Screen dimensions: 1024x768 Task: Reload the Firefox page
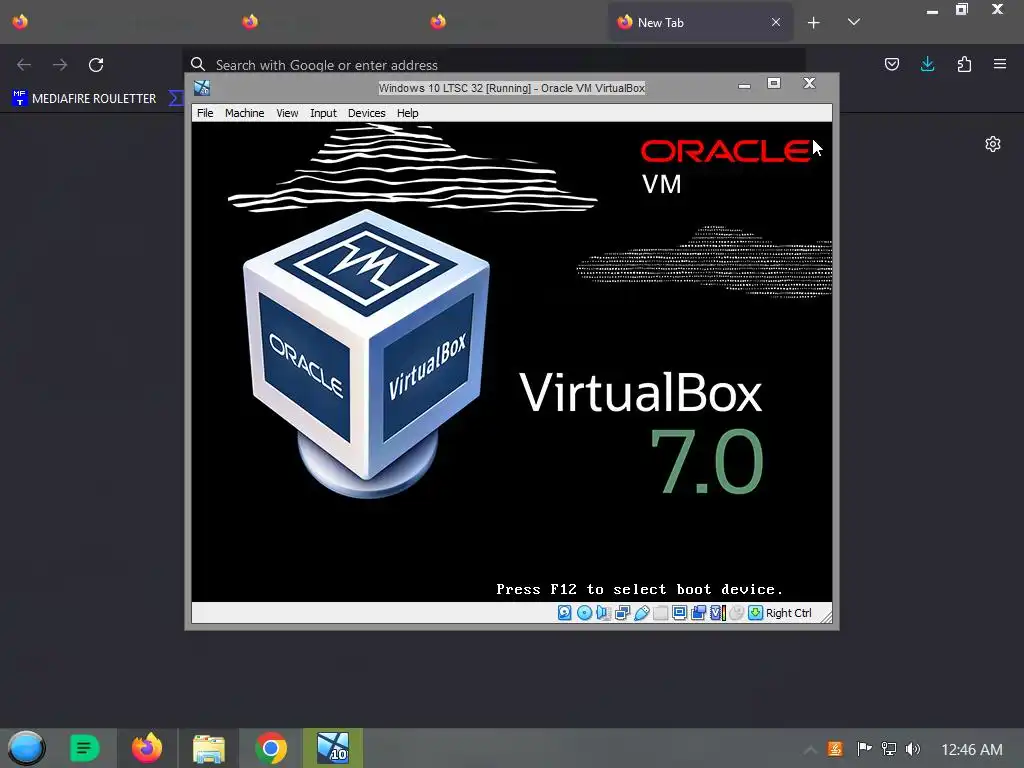(96, 65)
